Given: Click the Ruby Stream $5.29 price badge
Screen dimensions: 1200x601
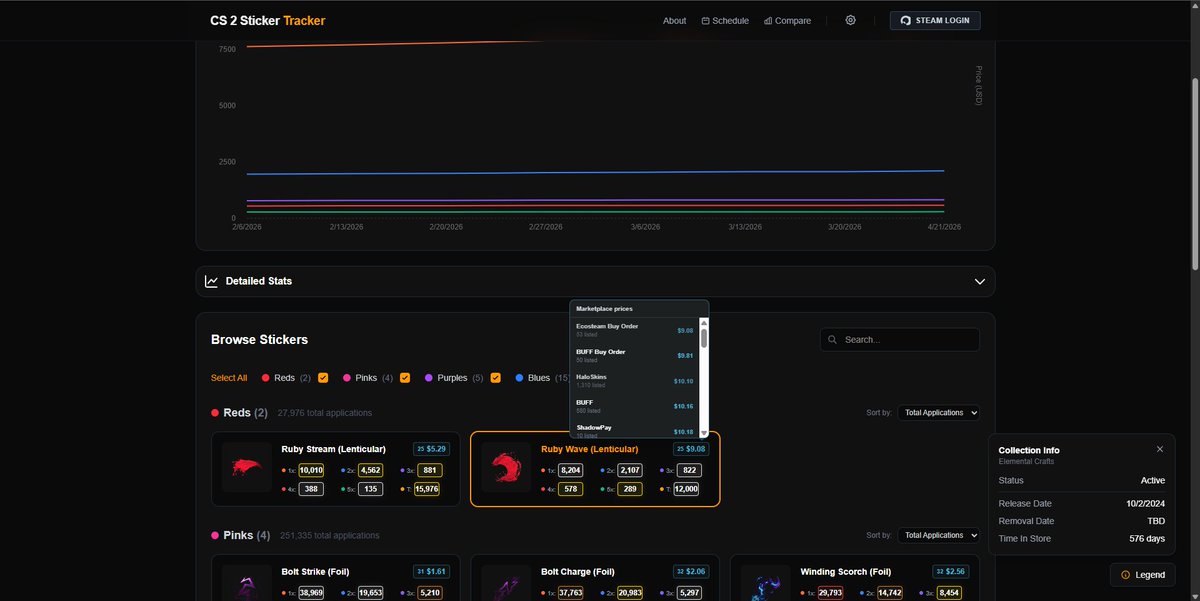Looking at the screenshot, I should pos(431,449).
